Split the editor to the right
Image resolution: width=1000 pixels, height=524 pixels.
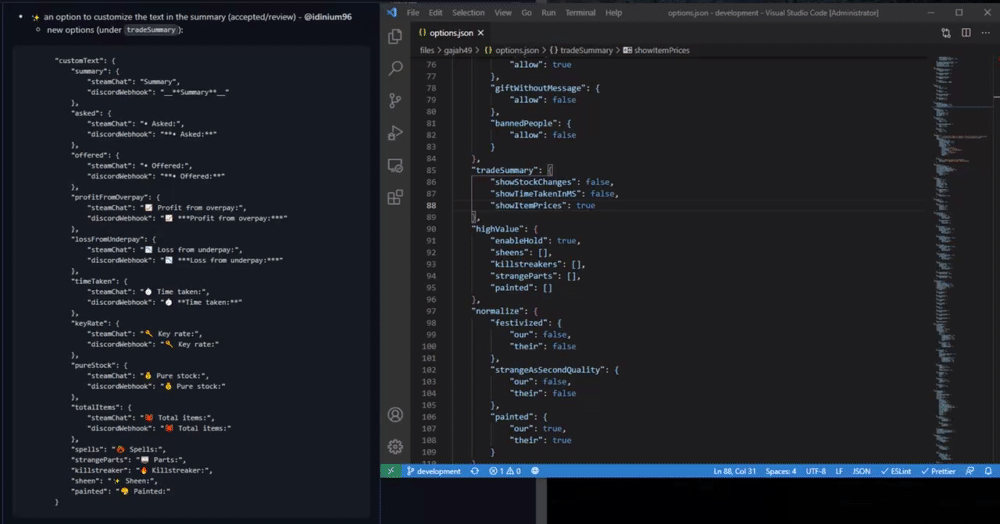[x=966, y=33]
